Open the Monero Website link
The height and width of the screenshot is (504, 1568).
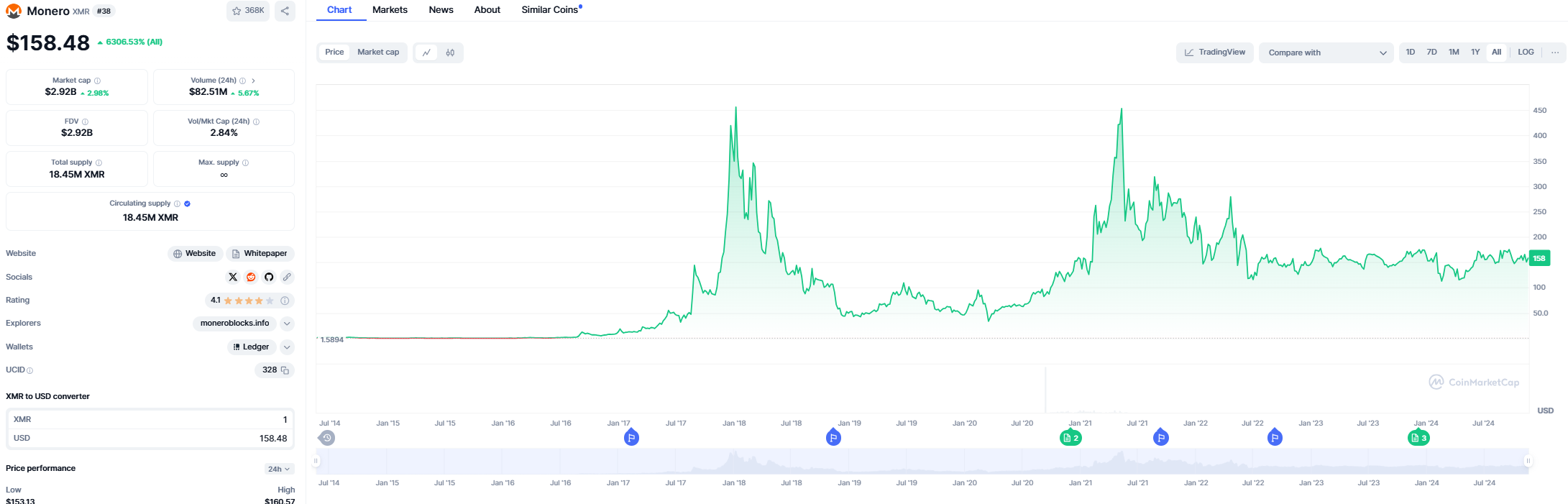click(195, 254)
